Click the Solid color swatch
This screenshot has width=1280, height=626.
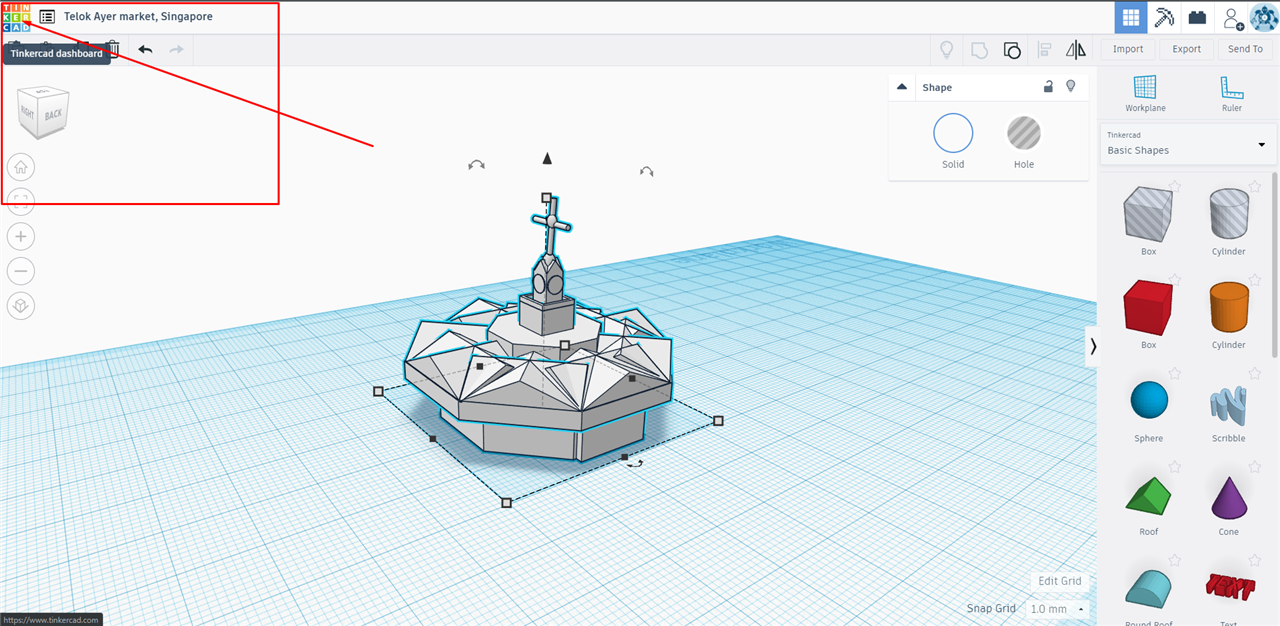(953, 133)
